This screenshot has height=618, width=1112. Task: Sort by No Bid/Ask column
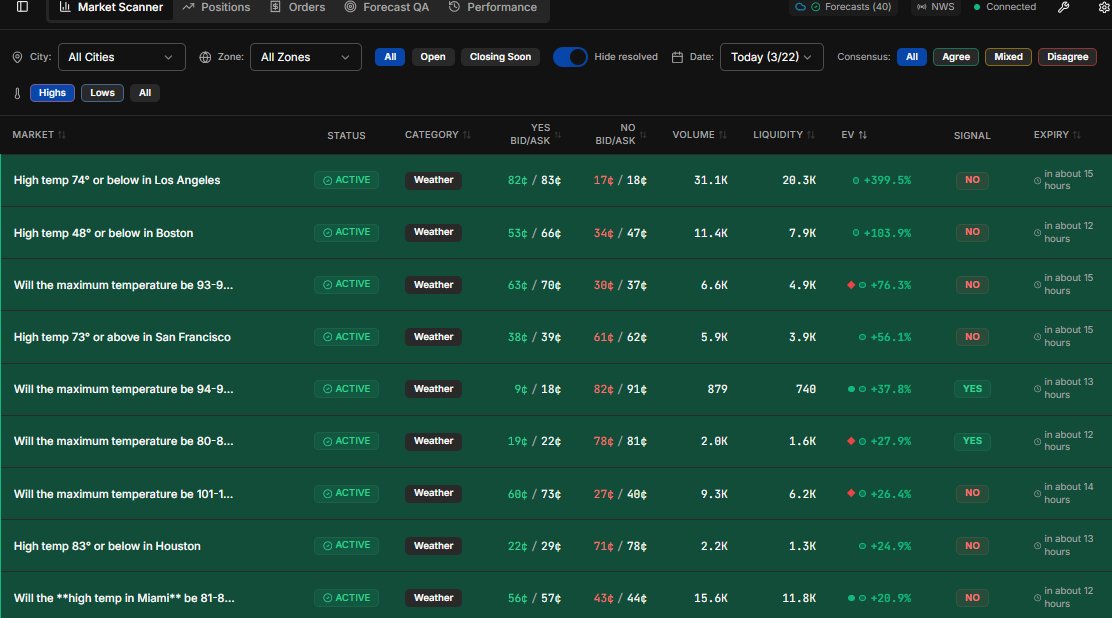click(x=621, y=134)
